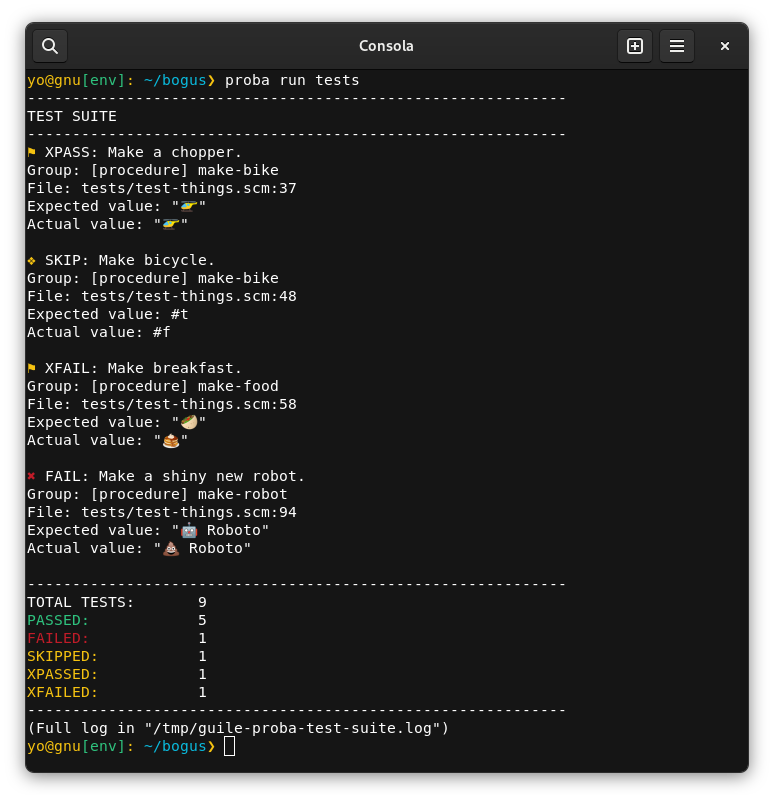Click the terminal cursor at the prompt
This screenshot has width=774, height=795.
(230, 746)
